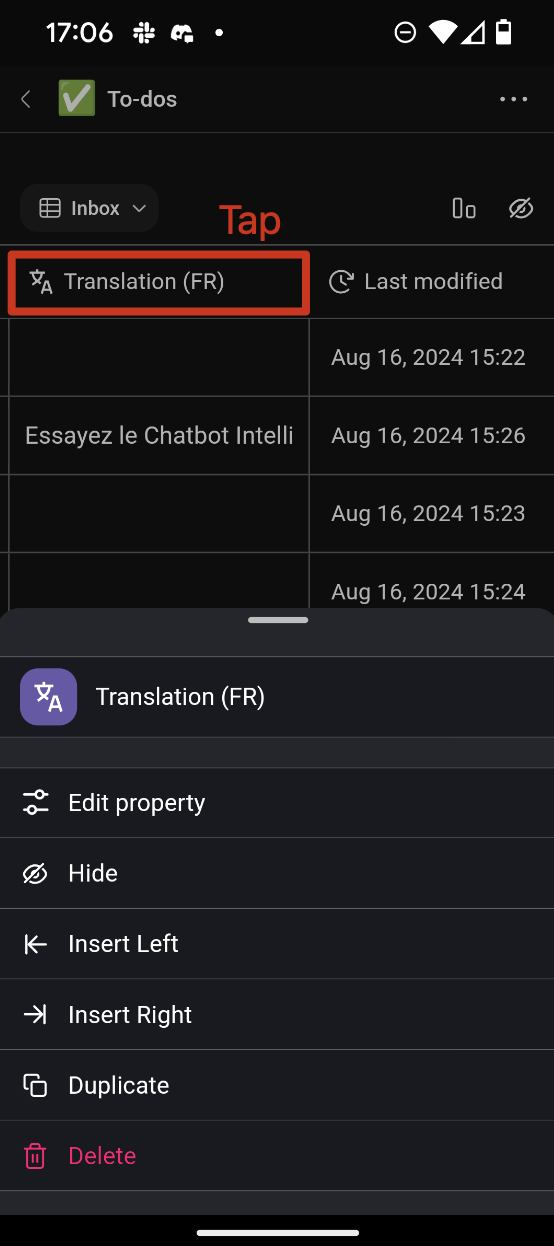Open the Last modified column header menu
Viewport: 554px width, 1246px height.
[432, 282]
